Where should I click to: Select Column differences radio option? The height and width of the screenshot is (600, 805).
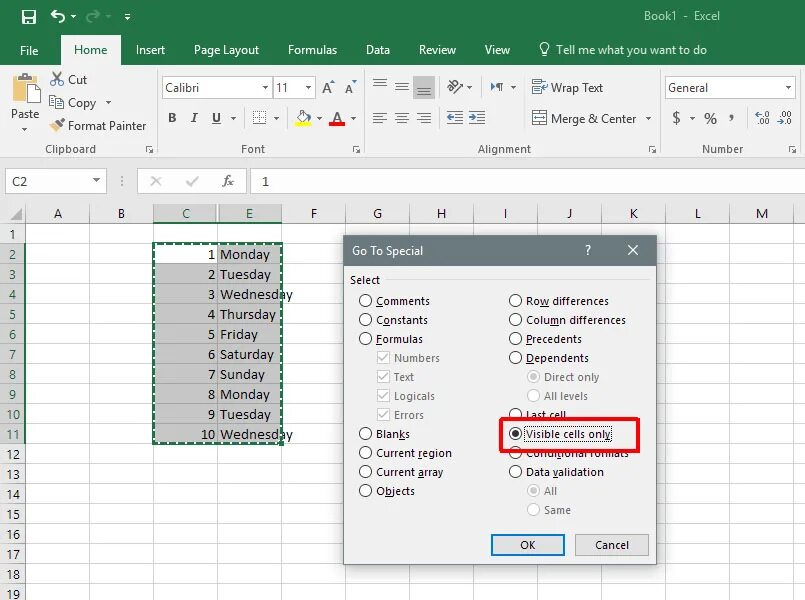[x=567, y=320]
